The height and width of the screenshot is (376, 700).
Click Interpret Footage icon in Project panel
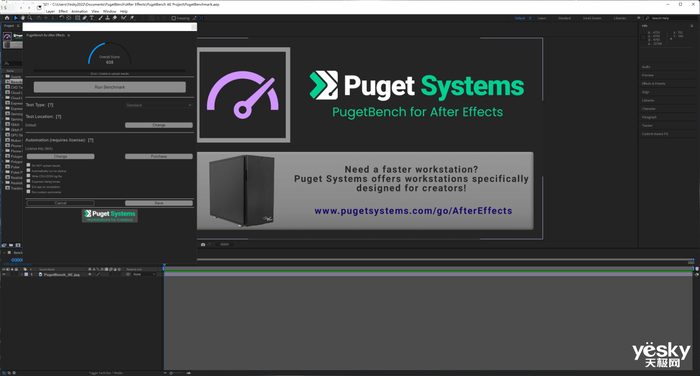(x=4, y=245)
